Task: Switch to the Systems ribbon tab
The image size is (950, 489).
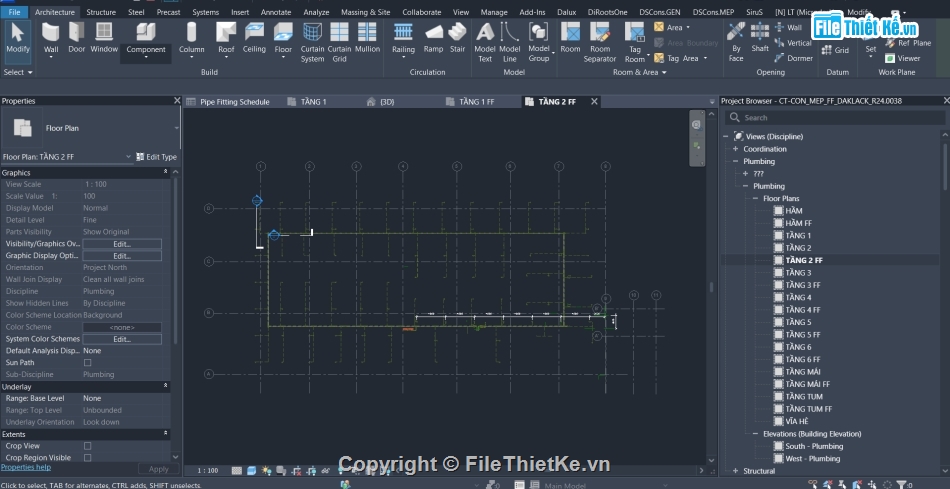Action: pos(205,12)
